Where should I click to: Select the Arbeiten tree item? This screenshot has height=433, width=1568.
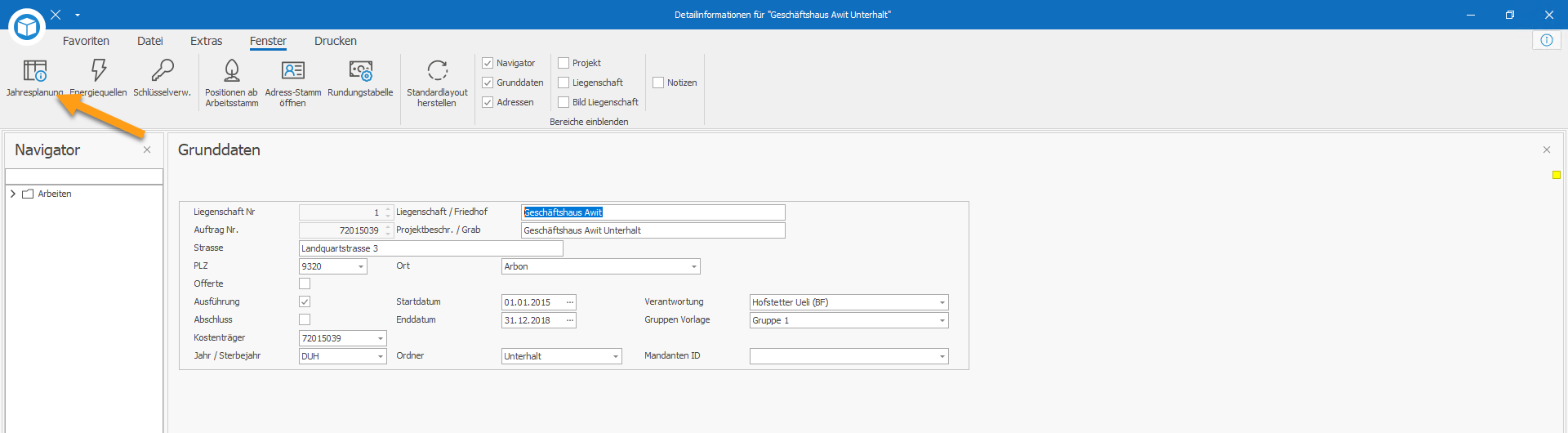[55, 194]
